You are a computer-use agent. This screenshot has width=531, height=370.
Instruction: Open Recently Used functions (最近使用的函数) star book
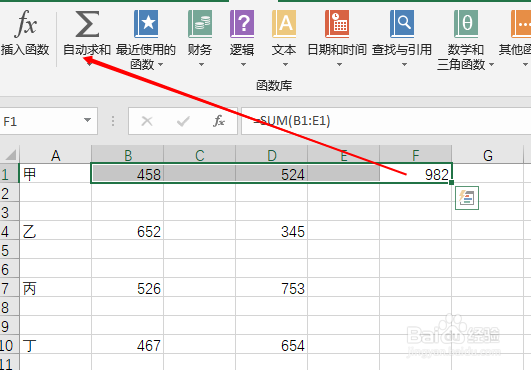(146, 24)
